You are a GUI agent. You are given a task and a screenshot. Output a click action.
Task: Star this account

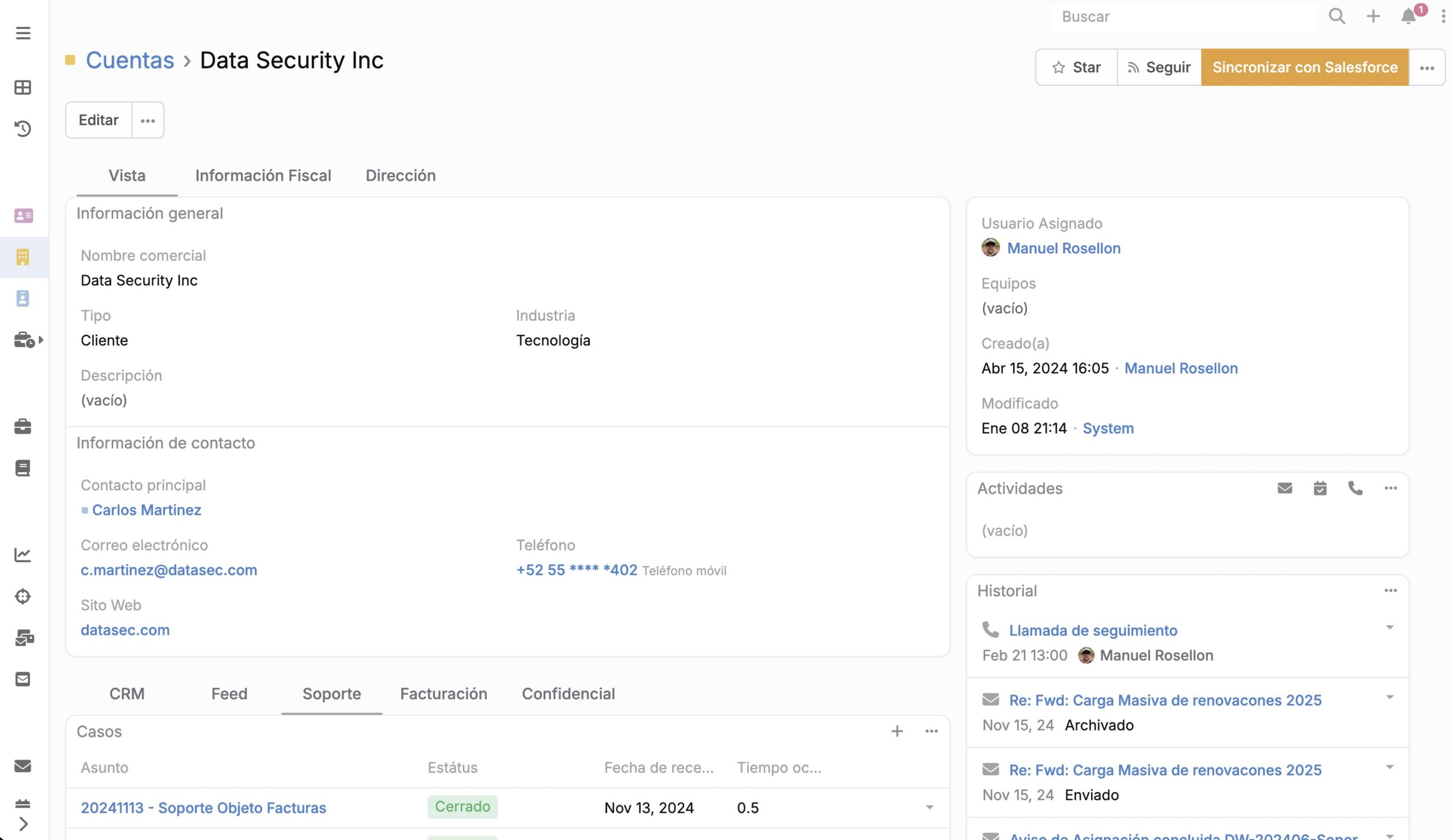click(1076, 67)
